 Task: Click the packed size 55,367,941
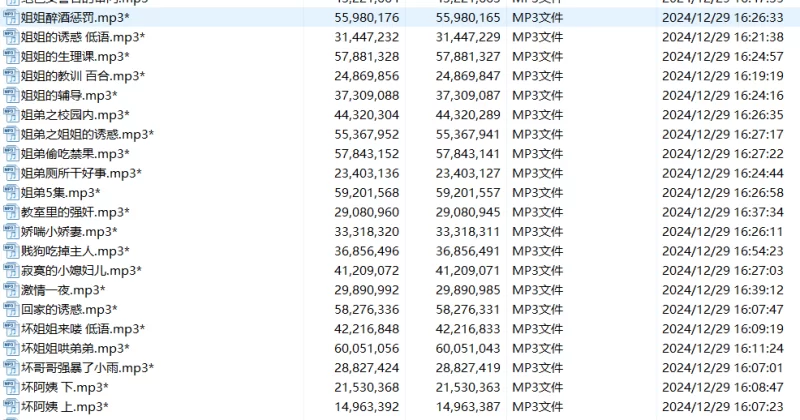coord(468,134)
